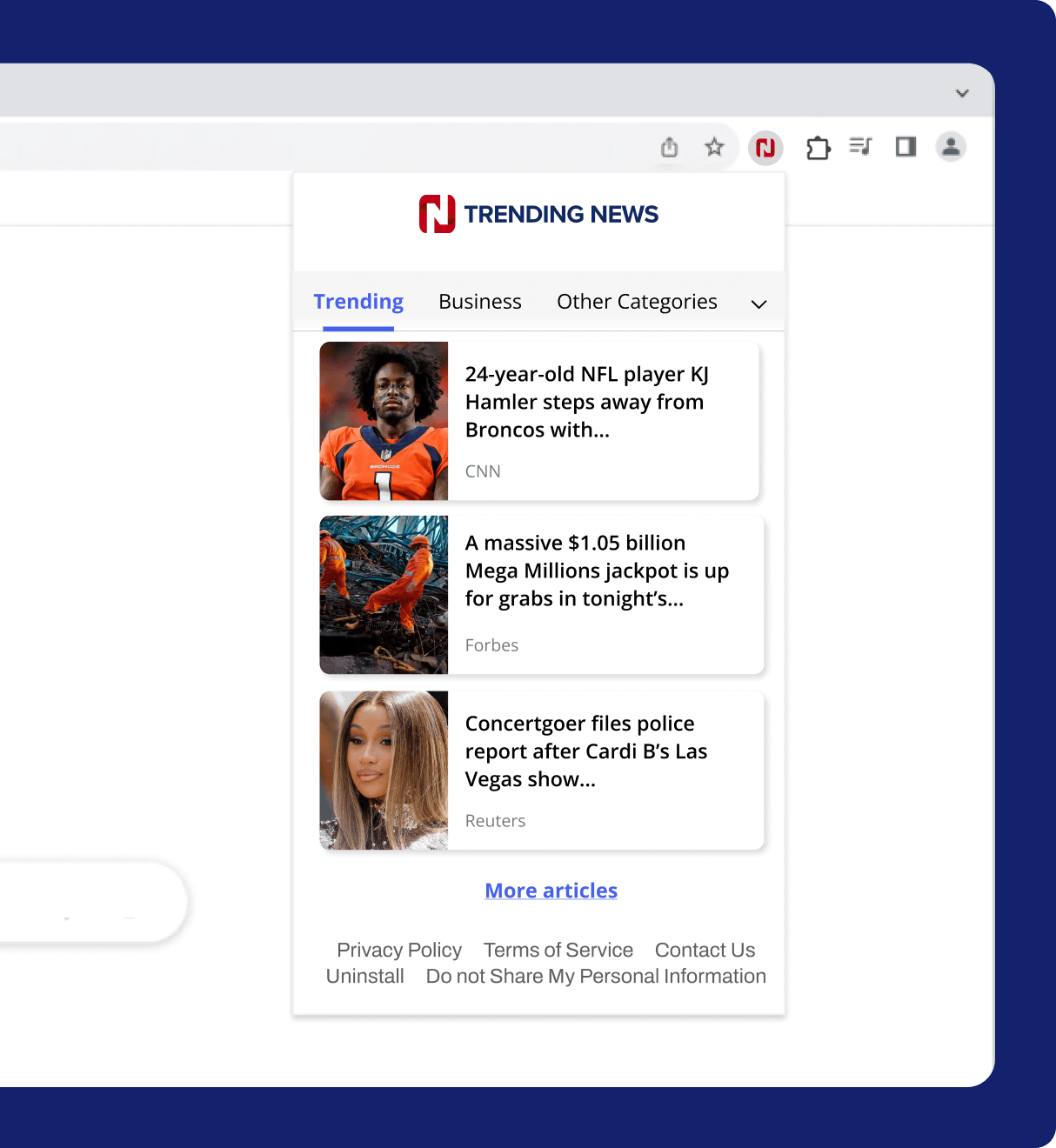Open the Privacy Policy link
1056x1148 pixels.
[x=399, y=950]
